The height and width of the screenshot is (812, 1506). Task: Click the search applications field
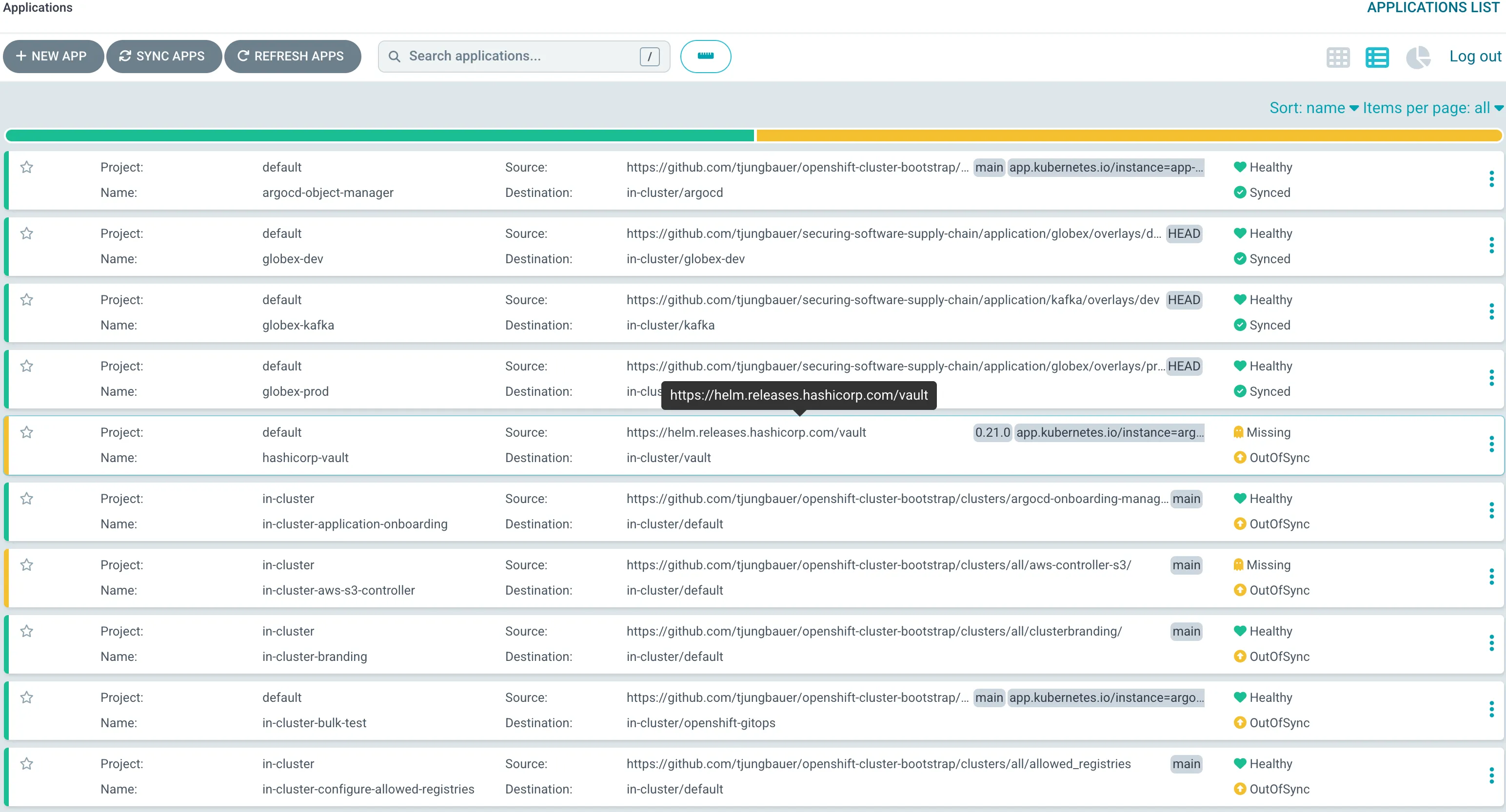pos(515,56)
